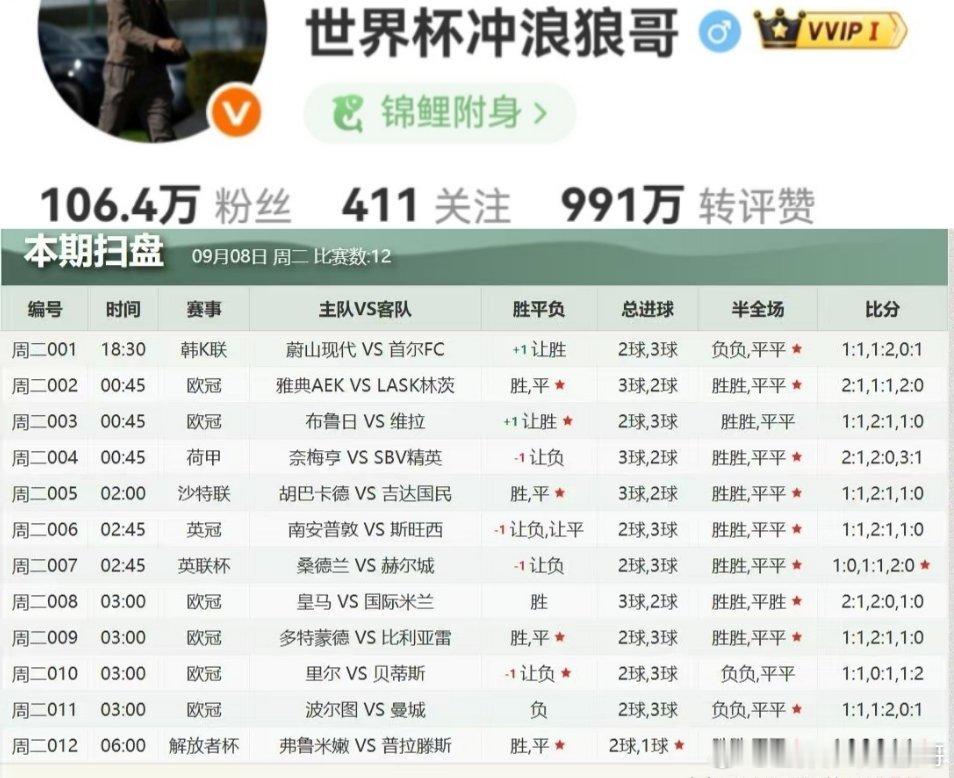
Task: Click the red star after score 1:0,1:1,2:0
Action: (925, 565)
